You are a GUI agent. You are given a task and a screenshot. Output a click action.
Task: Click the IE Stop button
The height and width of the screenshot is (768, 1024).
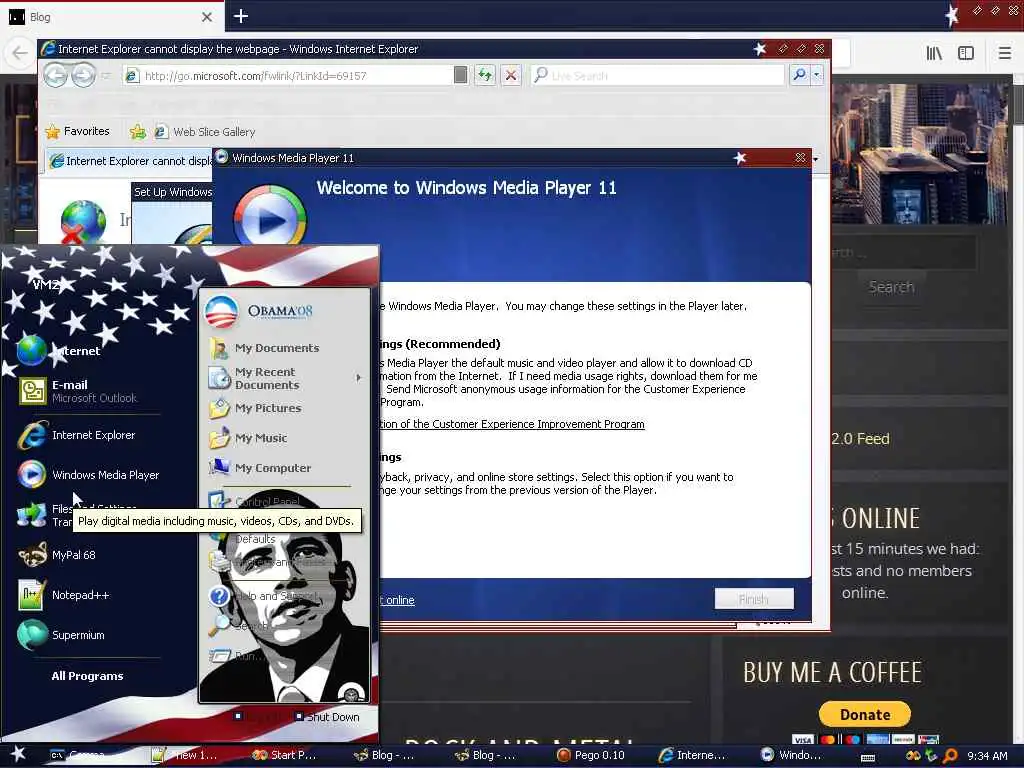511,76
